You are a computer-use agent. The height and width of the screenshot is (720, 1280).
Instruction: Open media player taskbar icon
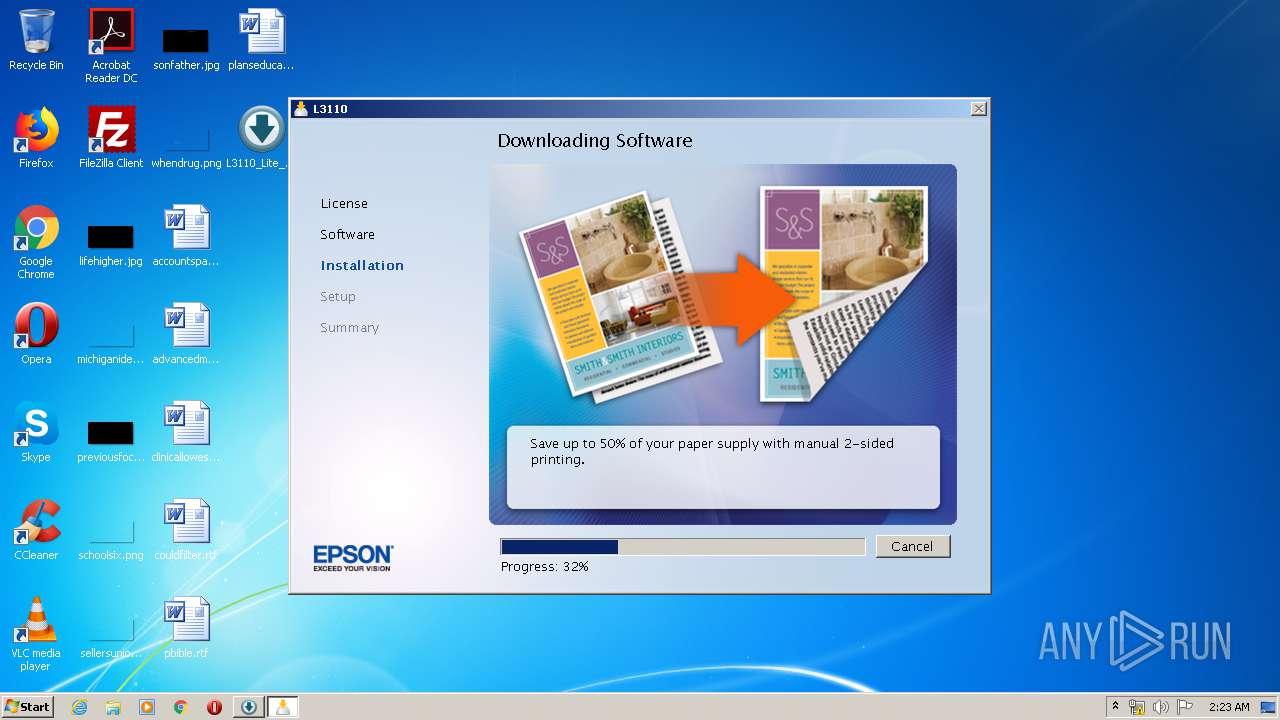coord(147,707)
